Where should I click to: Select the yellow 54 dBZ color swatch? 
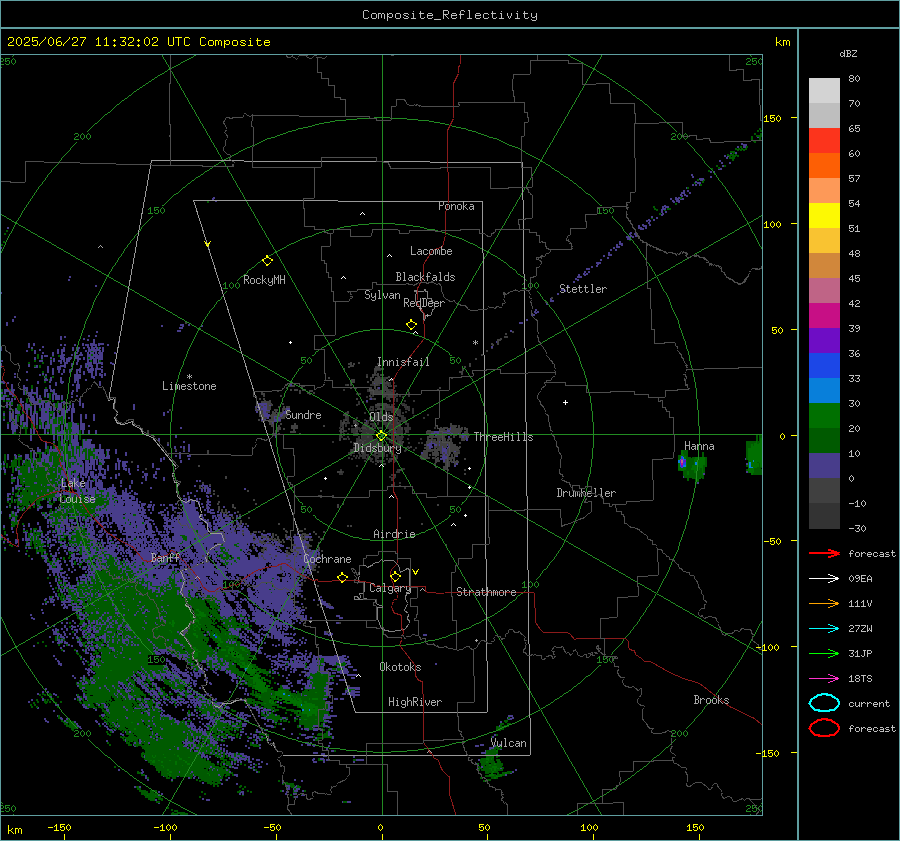(824, 216)
